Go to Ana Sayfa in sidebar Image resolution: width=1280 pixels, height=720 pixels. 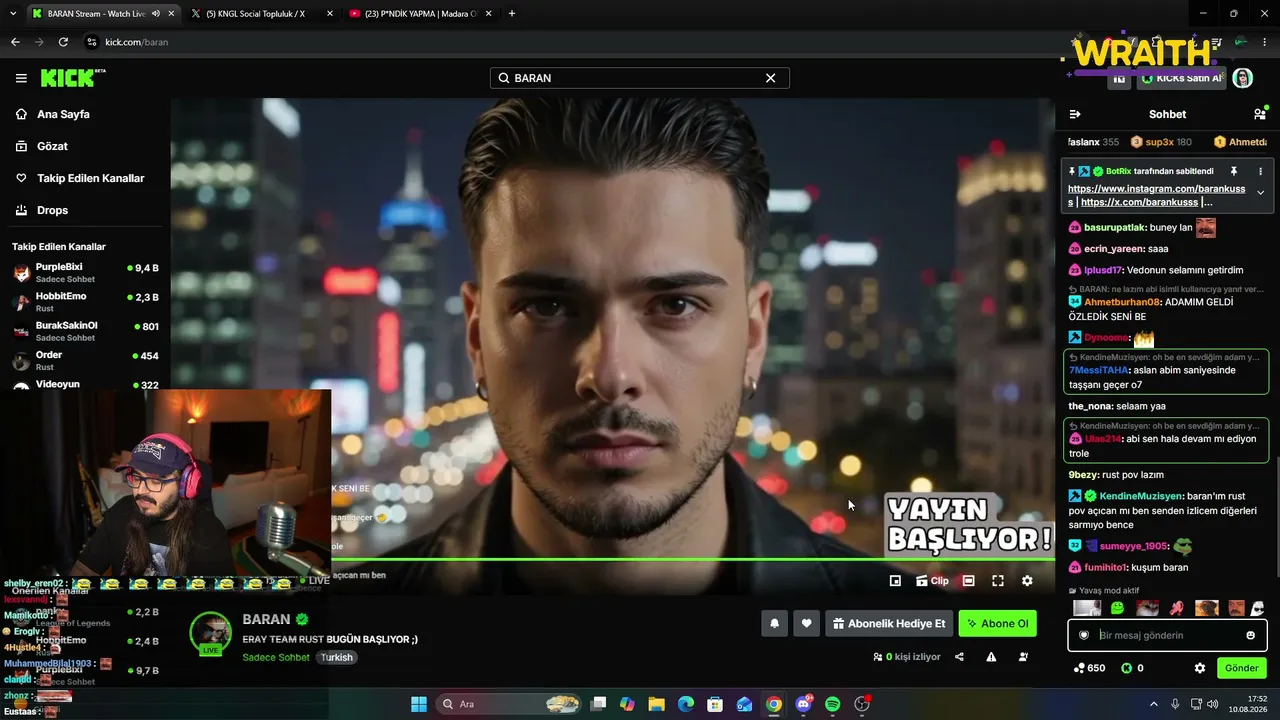pos(63,114)
